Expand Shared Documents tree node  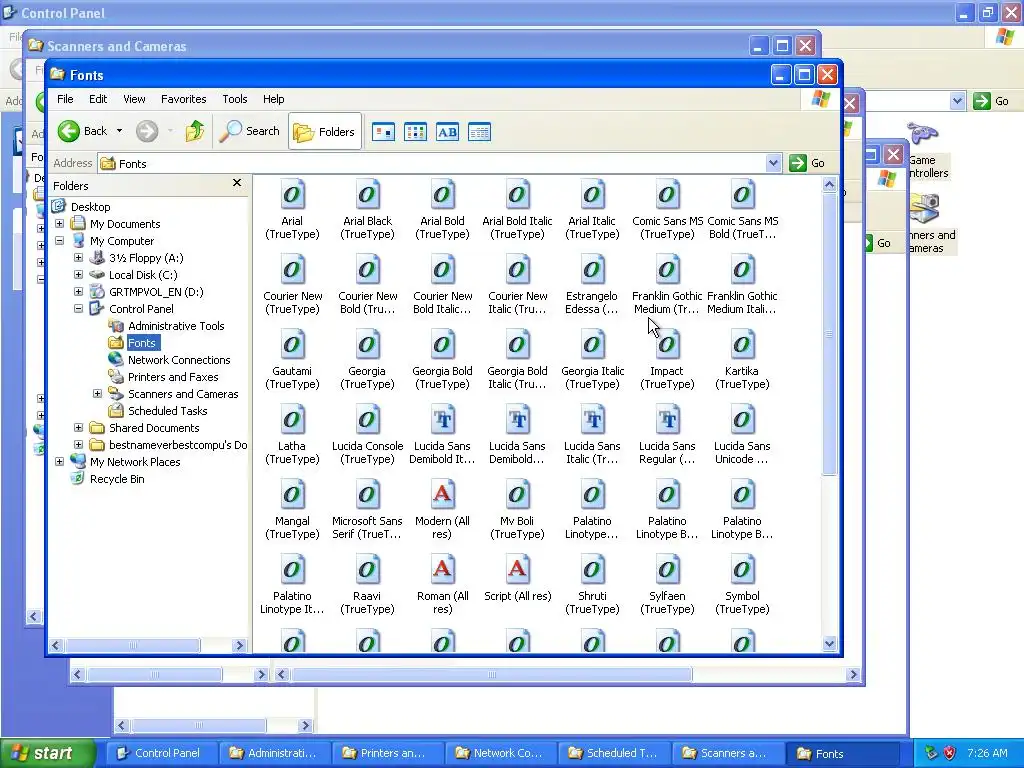click(x=78, y=428)
